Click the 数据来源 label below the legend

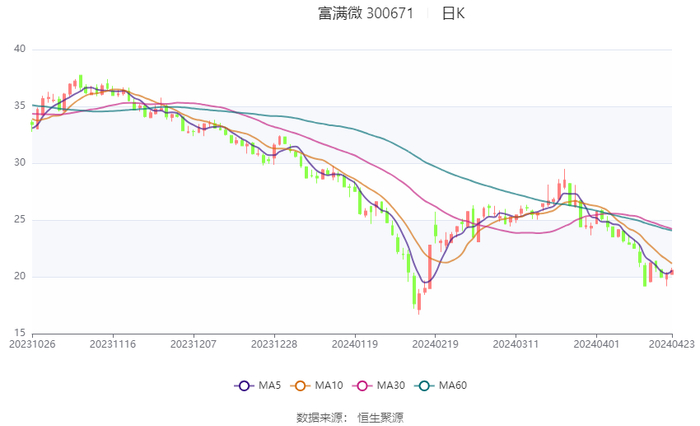pos(322,417)
